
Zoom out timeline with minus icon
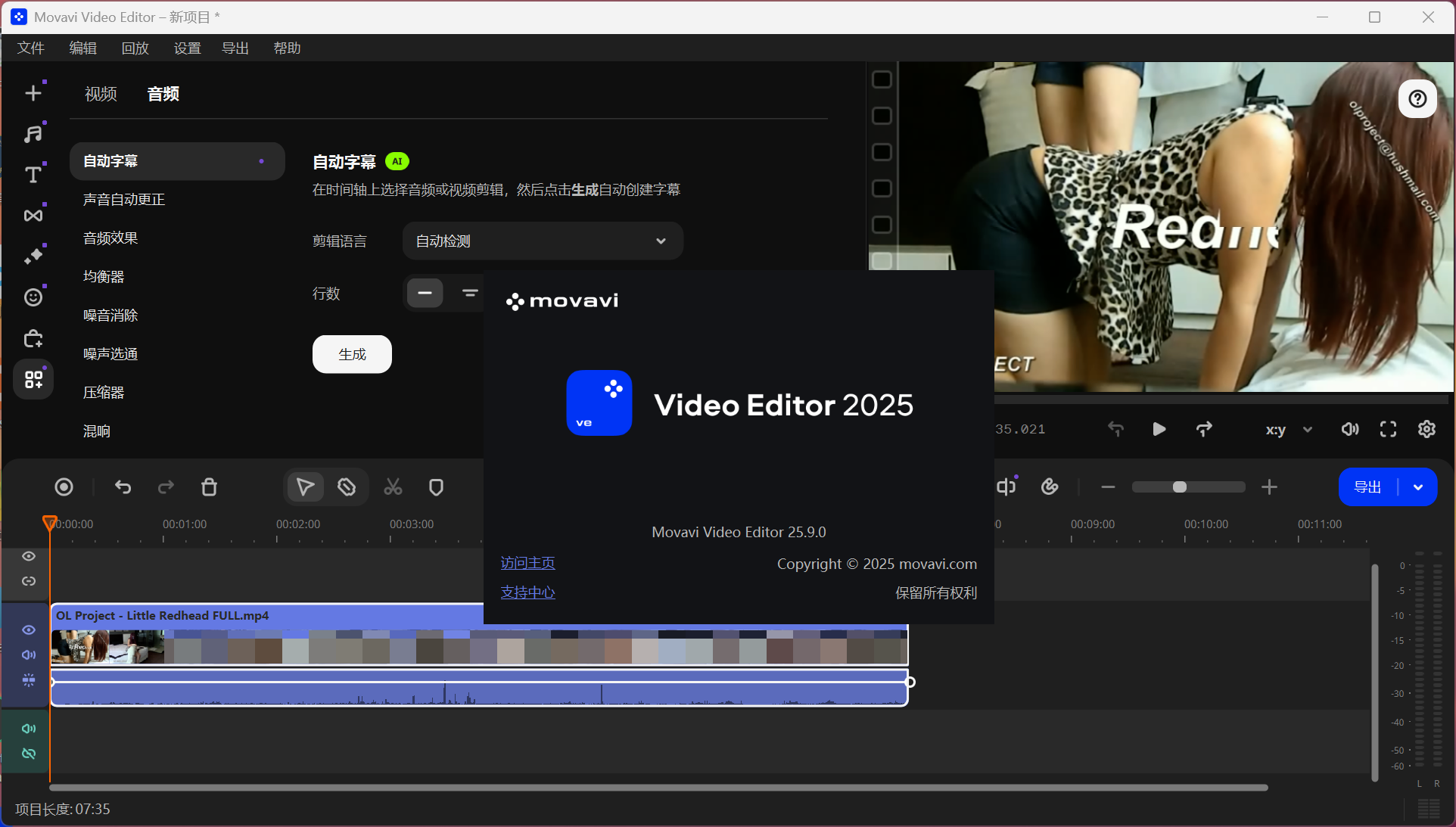click(1108, 487)
